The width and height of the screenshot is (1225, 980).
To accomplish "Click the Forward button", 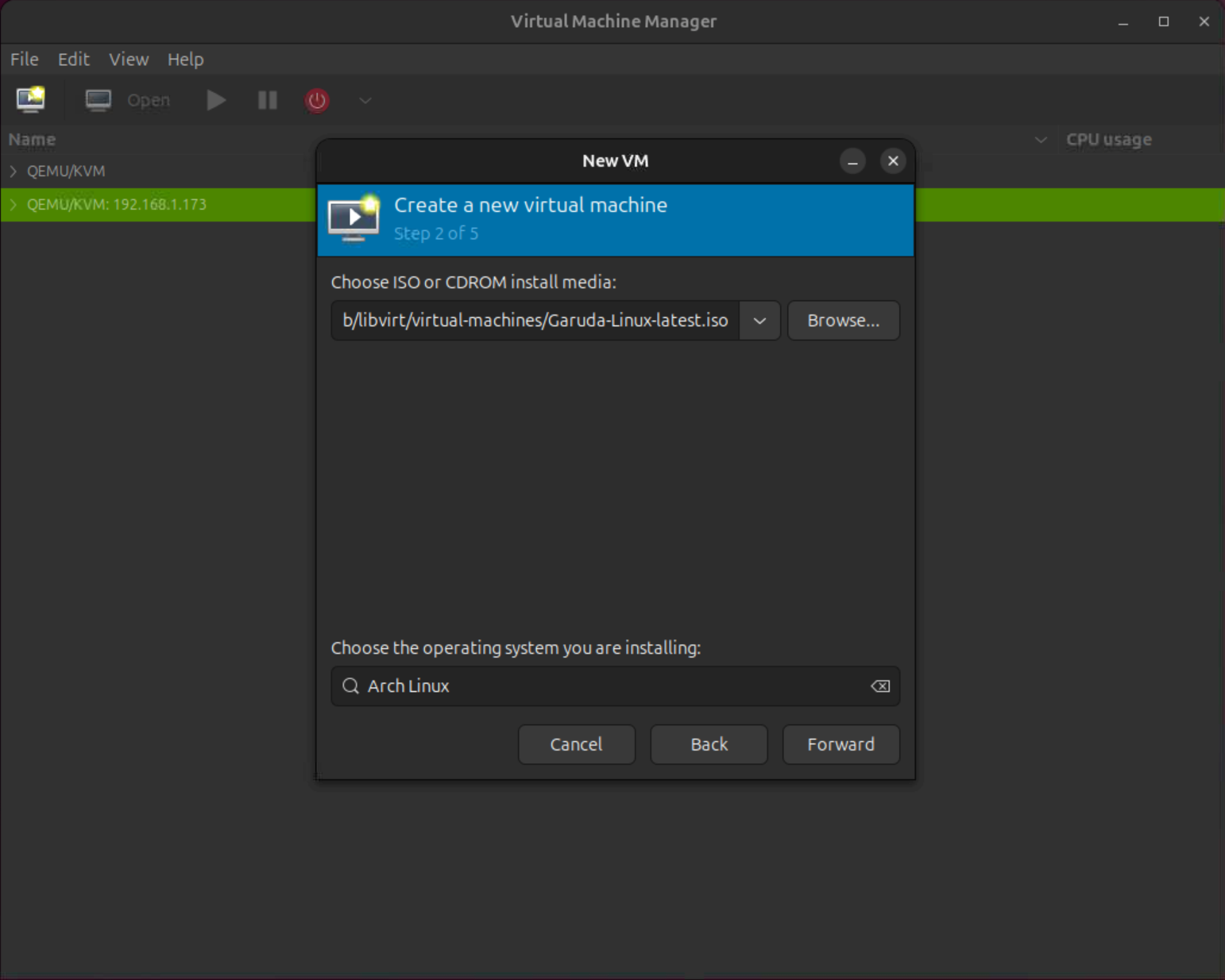I will tap(840, 744).
